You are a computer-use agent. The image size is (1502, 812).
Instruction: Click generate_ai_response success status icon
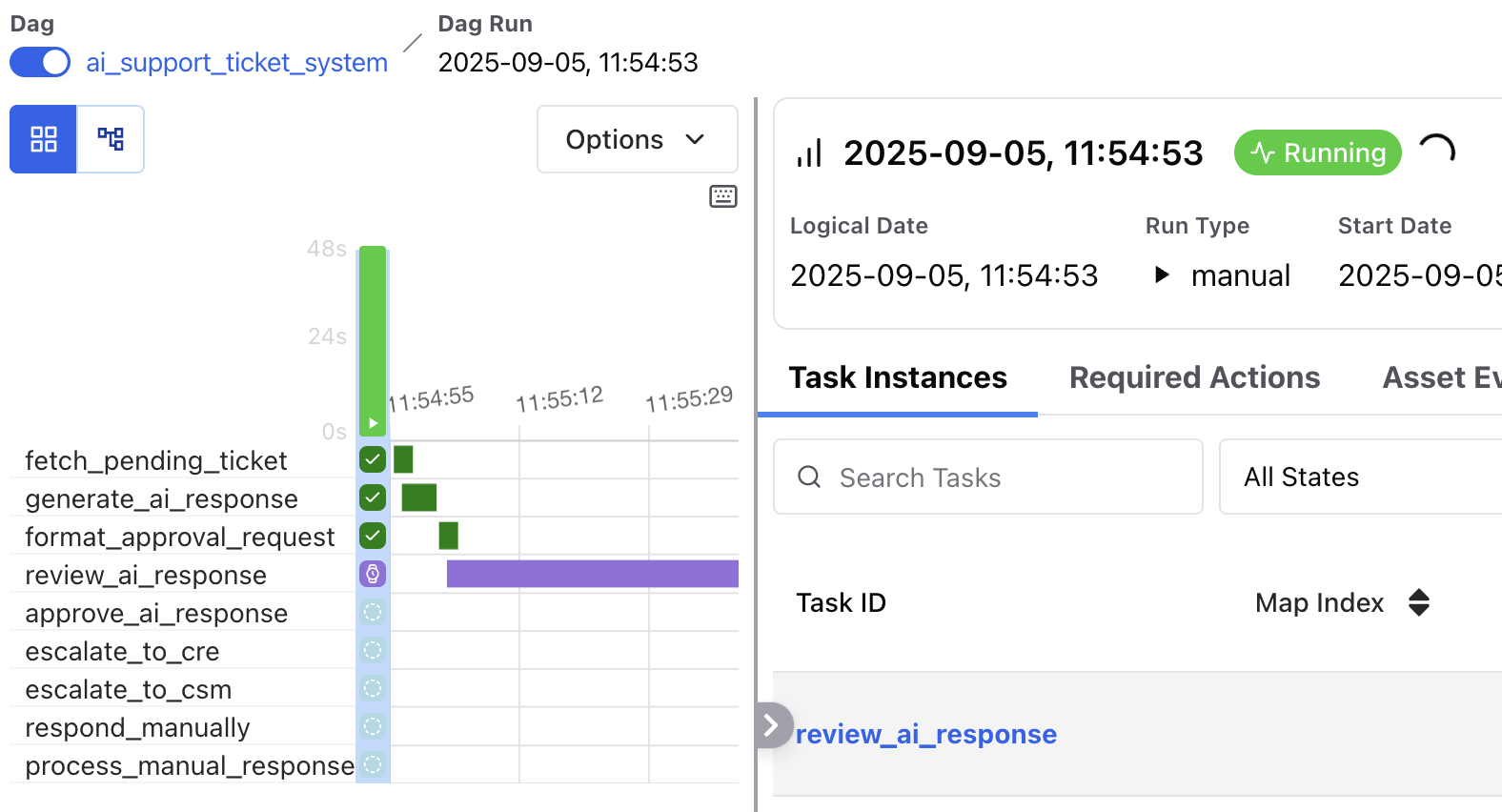point(373,497)
